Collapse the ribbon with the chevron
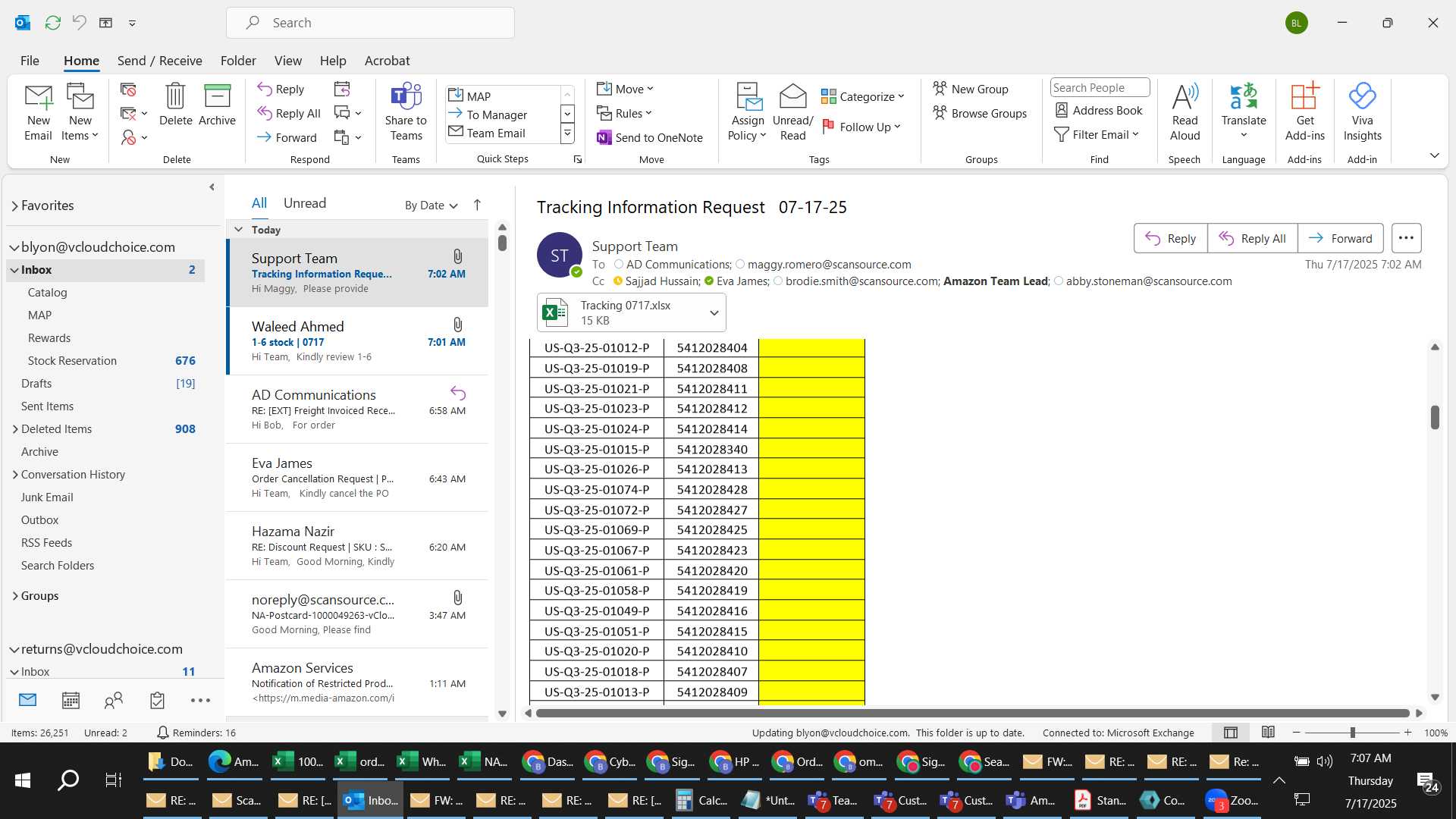This screenshot has width=1456, height=819. (x=1434, y=155)
